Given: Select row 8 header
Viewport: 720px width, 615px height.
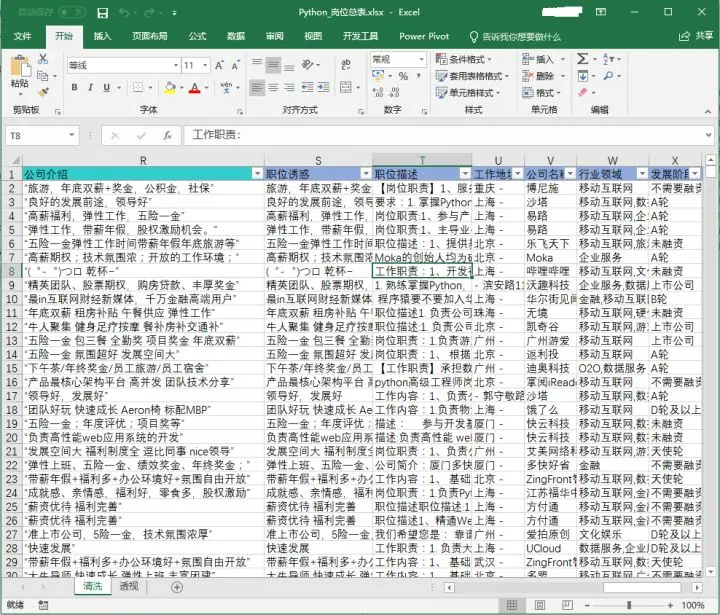Looking at the screenshot, I should [12, 271].
